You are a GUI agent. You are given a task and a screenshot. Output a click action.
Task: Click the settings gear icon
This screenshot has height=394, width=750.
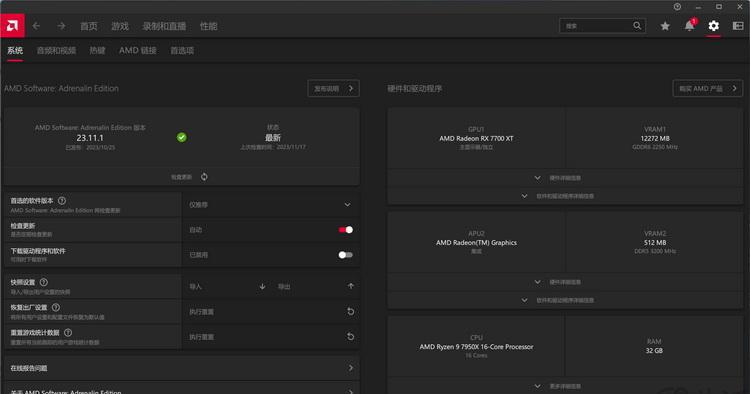pos(714,26)
